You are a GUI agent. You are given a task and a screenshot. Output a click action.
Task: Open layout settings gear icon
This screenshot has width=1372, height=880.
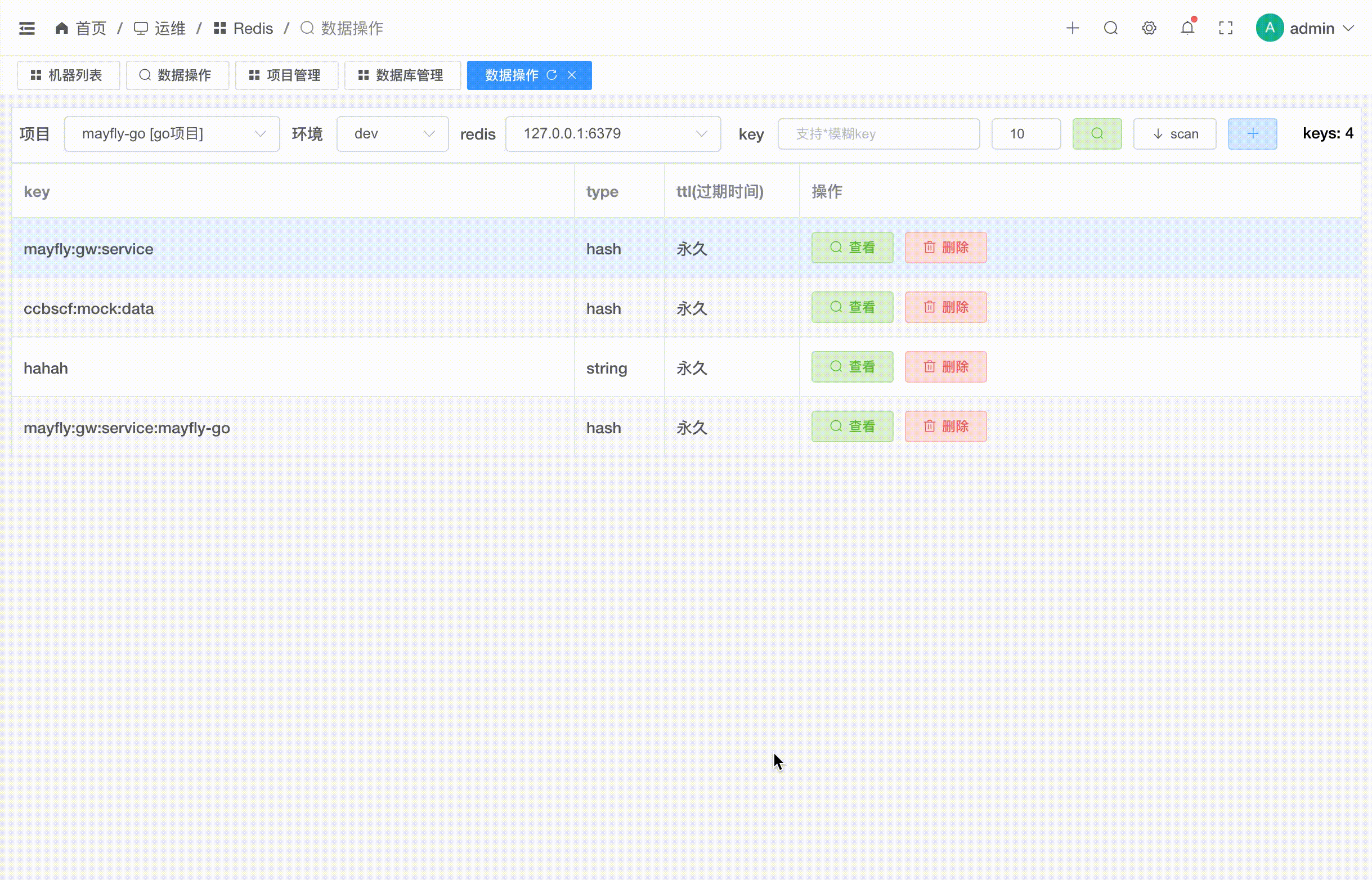[1149, 28]
